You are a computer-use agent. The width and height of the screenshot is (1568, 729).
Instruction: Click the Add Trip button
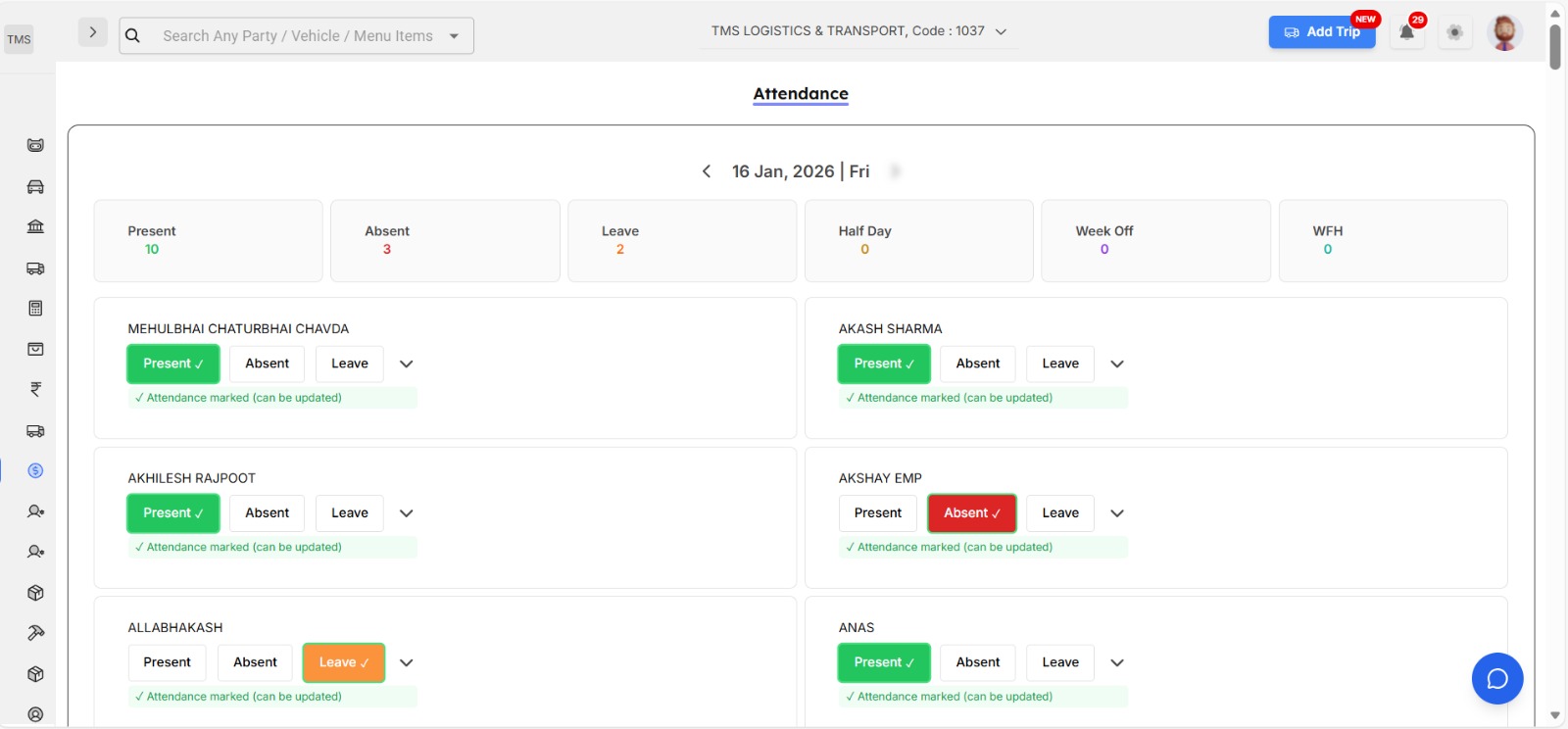pyautogui.click(x=1321, y=32)
